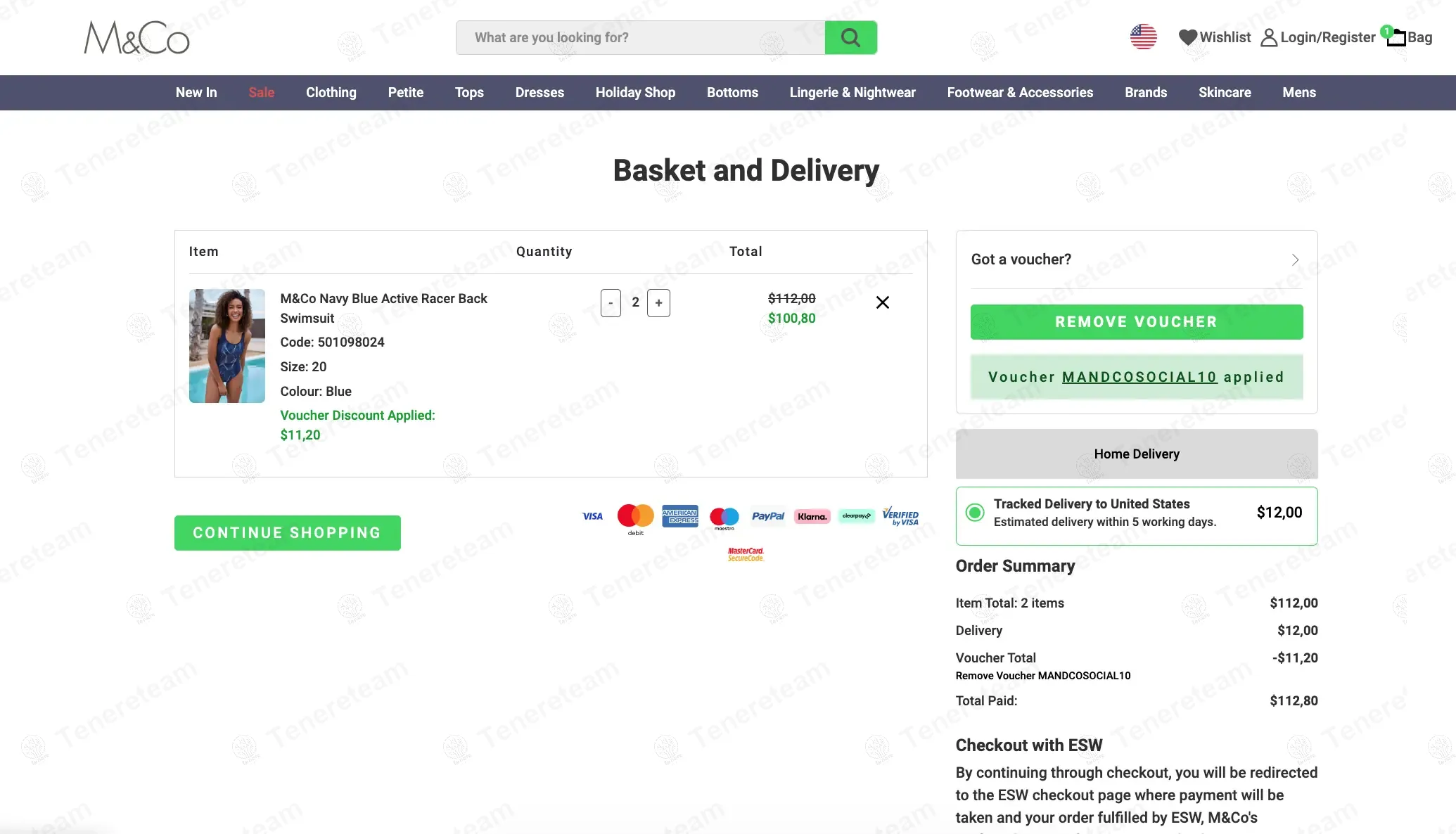The width and height of the screenshot is (1456, 834).
Task: Open the swimsuit product thumbnail
Action: point(227,346)
